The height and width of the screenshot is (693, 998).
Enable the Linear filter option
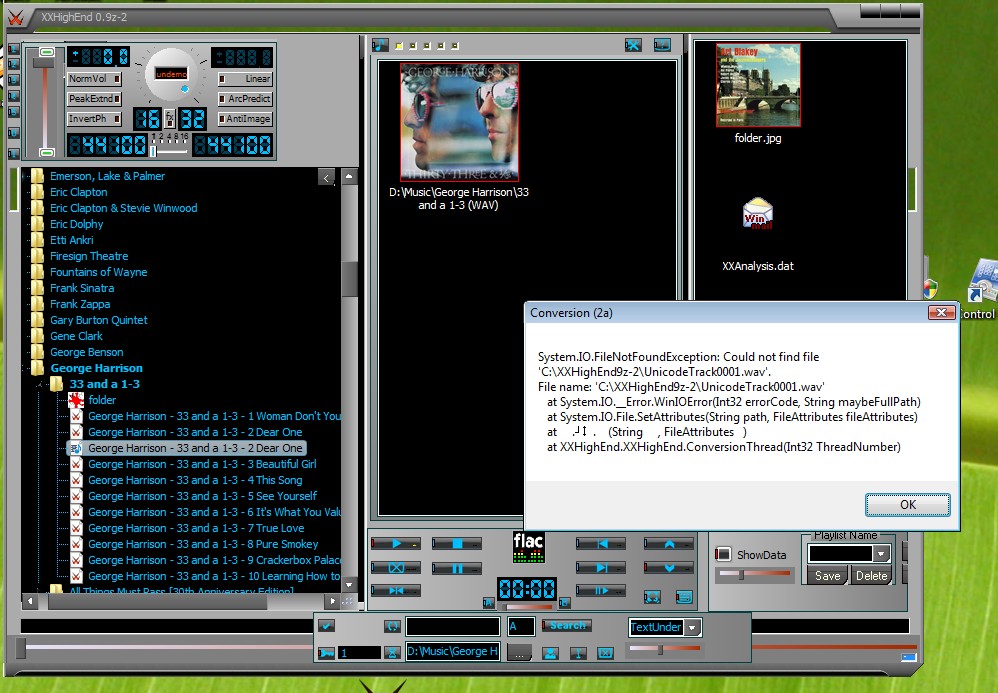coord(245,79)
